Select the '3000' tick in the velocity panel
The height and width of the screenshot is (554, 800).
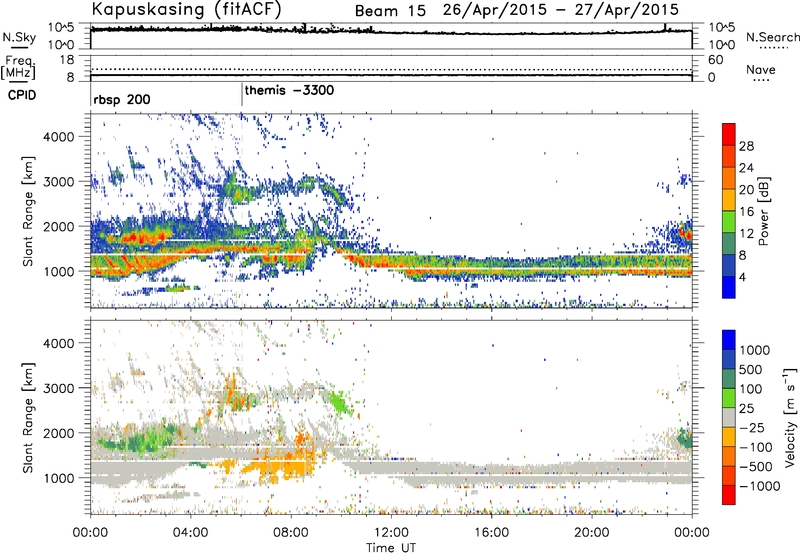coord(58,388)
